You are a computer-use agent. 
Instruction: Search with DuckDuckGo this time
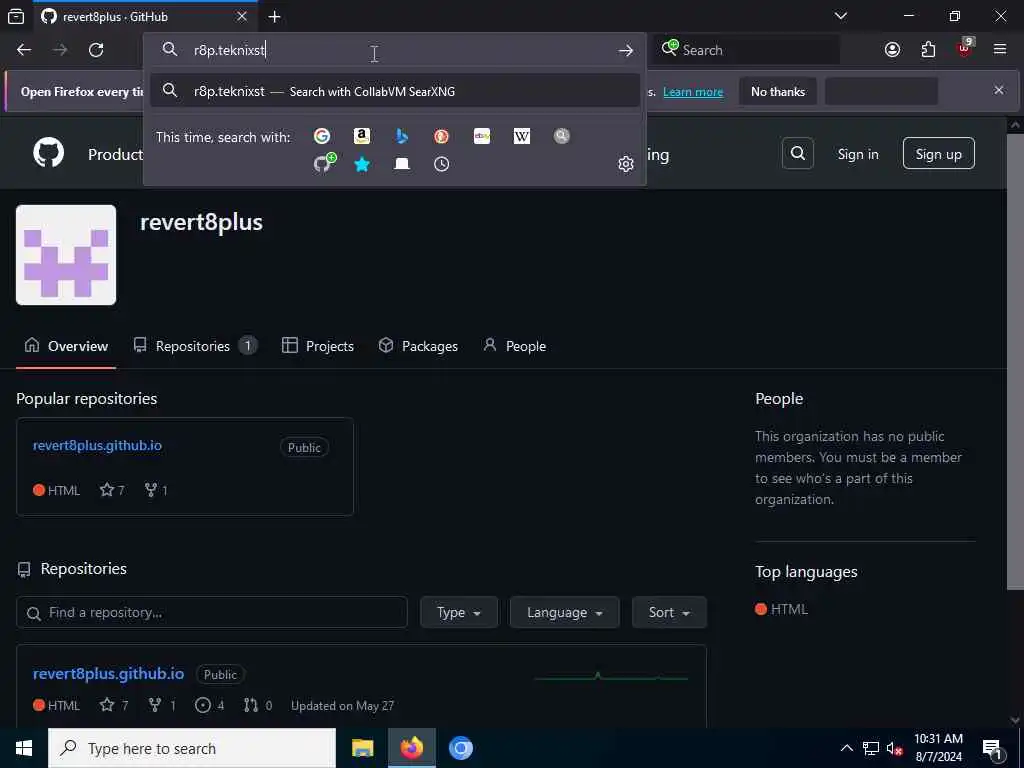click(441, 136)
